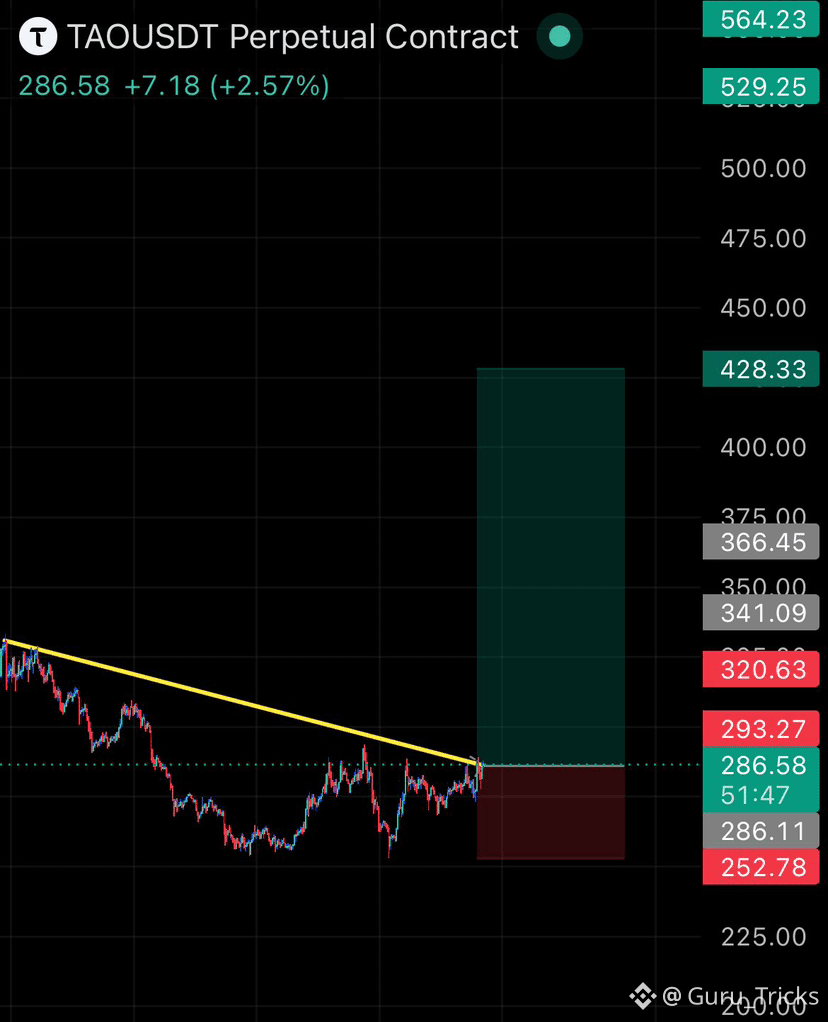Select the +7.18 (+2.57%) change text
828x1022 pixels.
click(226, 86)
